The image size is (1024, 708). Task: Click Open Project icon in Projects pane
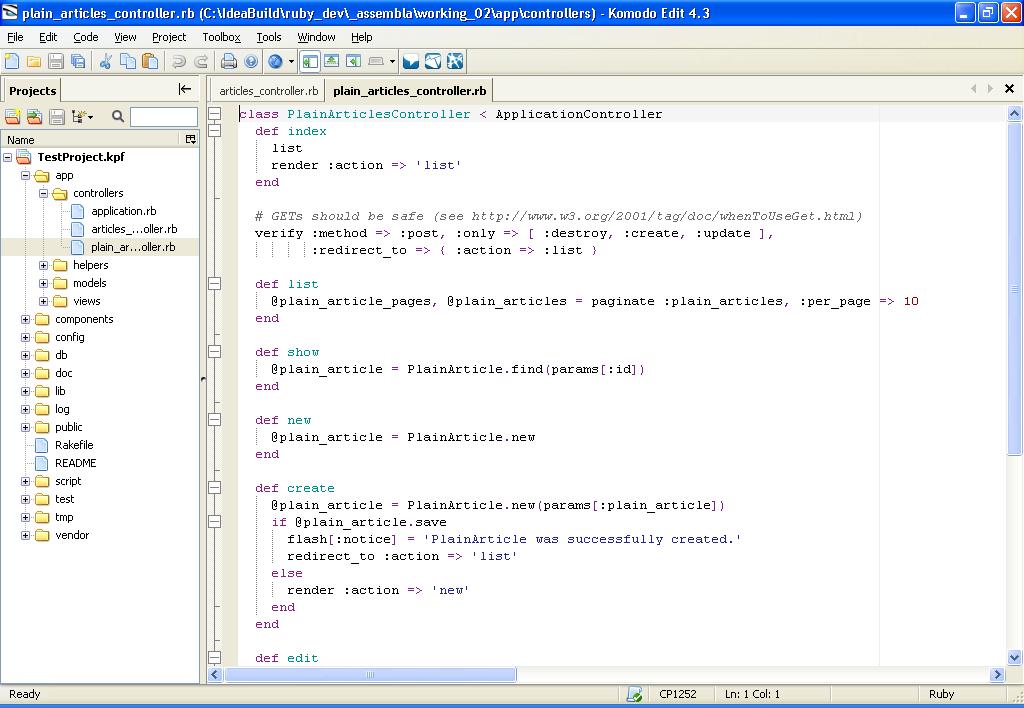tap(34, 117)
